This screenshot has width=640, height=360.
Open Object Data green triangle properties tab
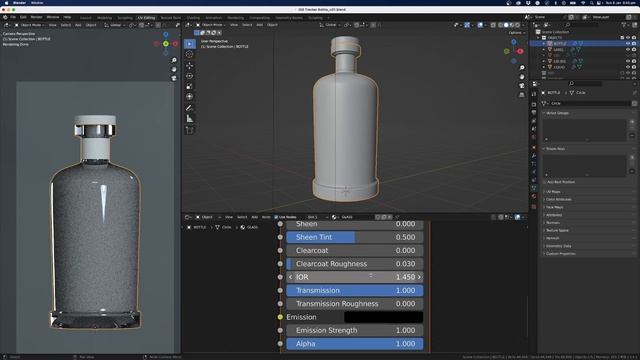534,188
